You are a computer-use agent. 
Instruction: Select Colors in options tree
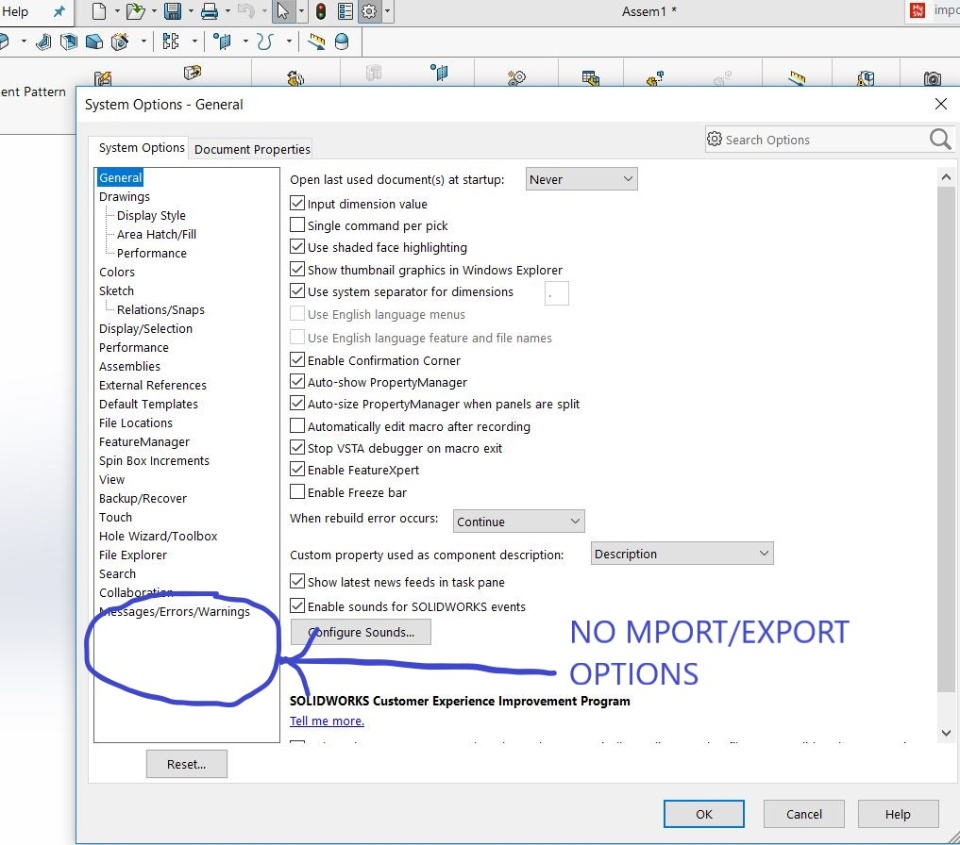pos(117,272)
